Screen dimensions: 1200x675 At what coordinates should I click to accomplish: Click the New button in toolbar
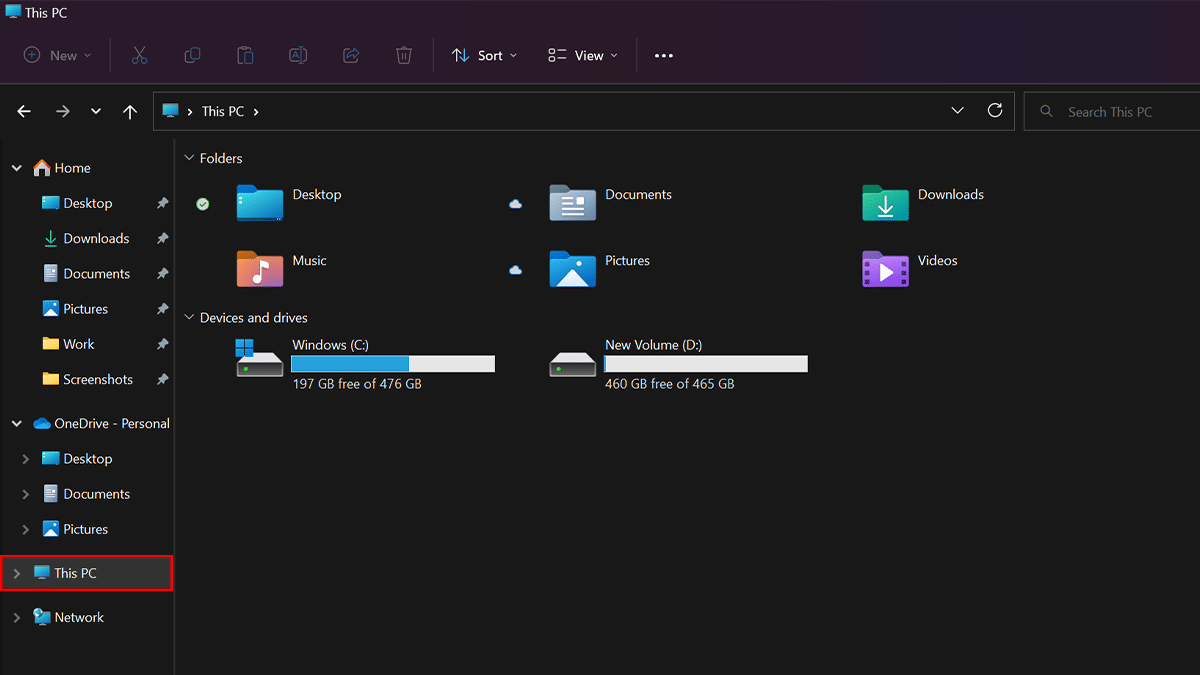(x=57, y=56)
